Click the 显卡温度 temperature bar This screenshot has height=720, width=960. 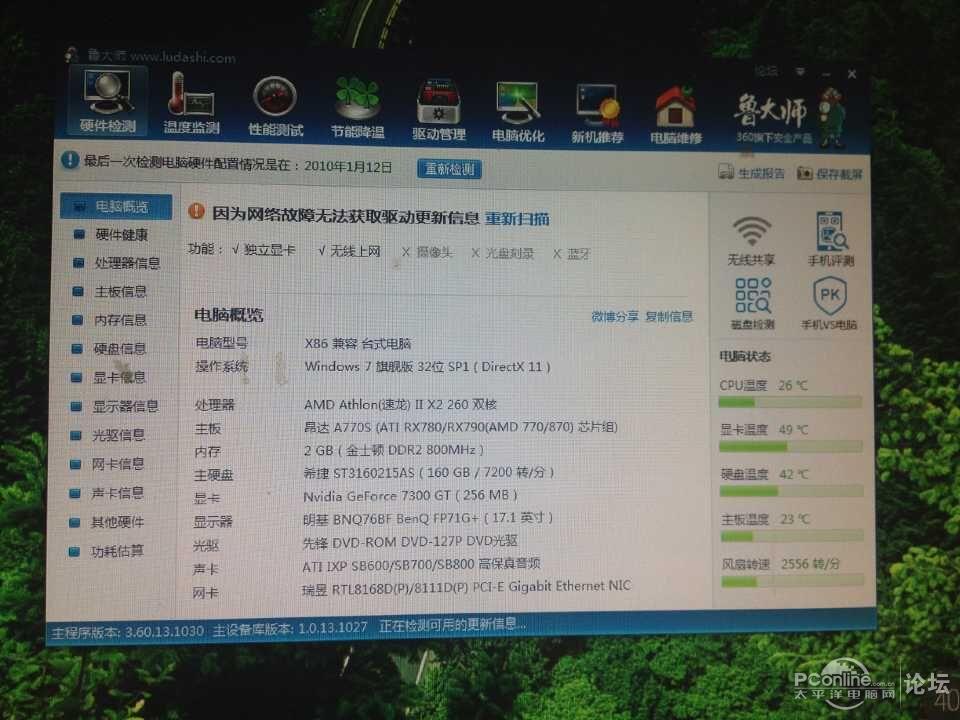791,447
